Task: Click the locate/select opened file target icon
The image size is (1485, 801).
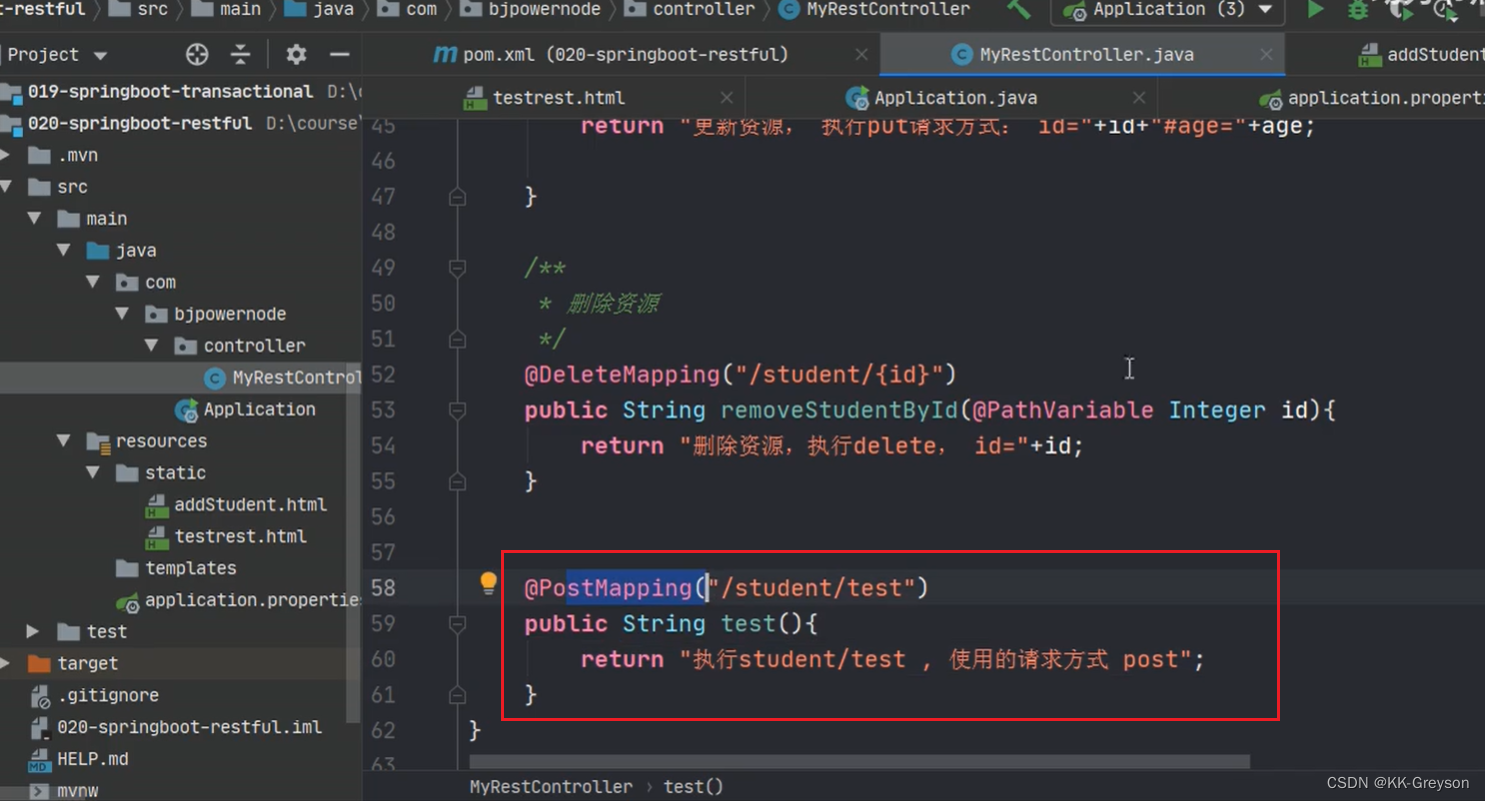Action: (197, 54)
